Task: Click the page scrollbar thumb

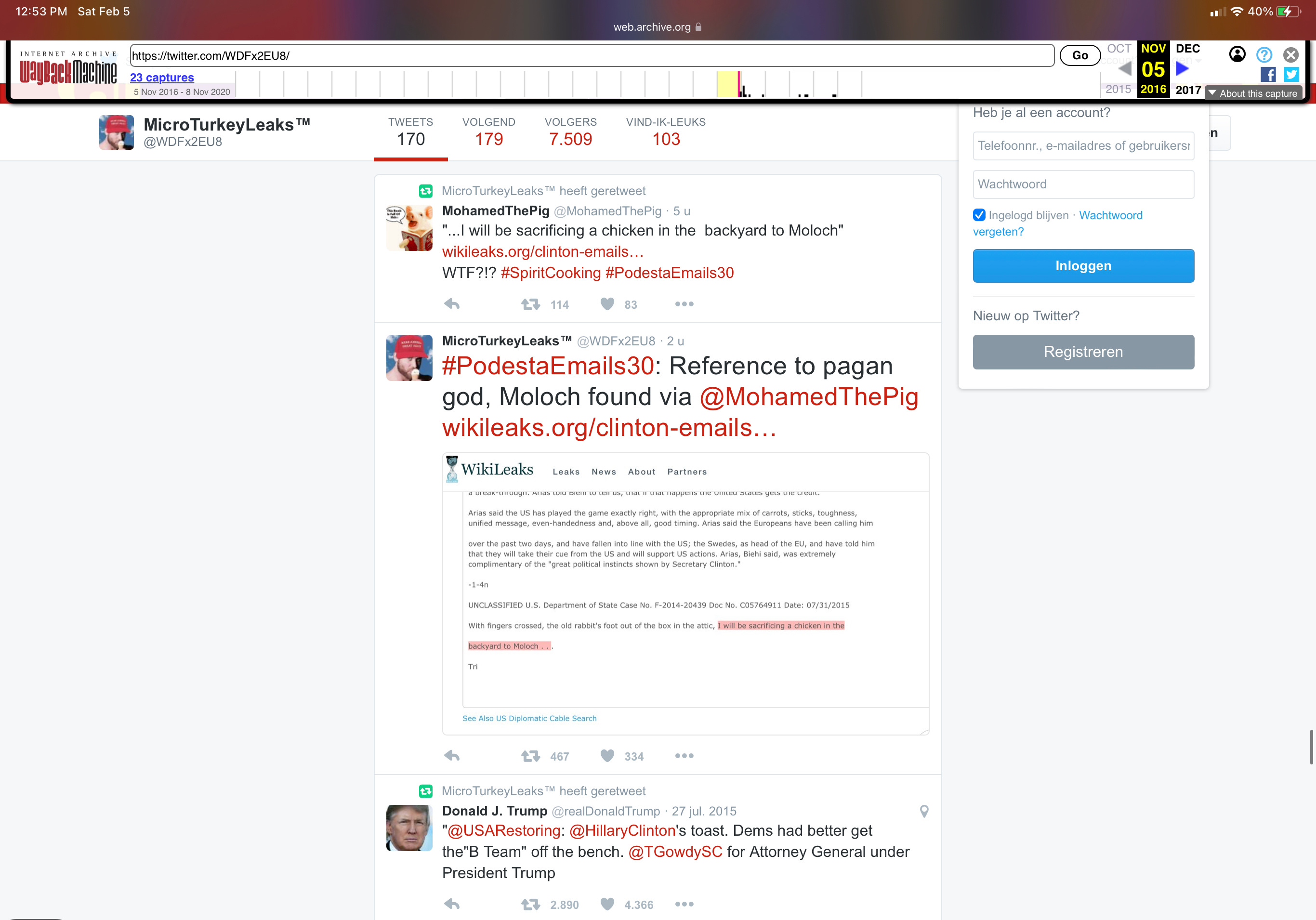Action: point(1311,747)
